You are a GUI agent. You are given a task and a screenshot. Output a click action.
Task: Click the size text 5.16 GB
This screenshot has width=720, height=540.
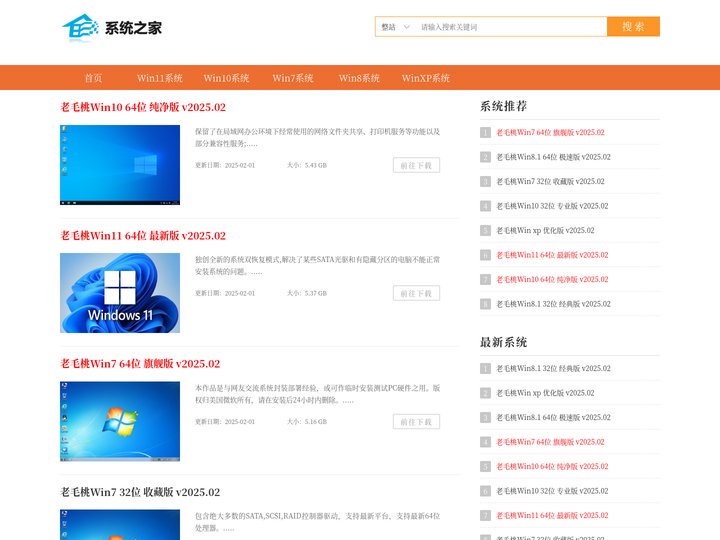316,422
